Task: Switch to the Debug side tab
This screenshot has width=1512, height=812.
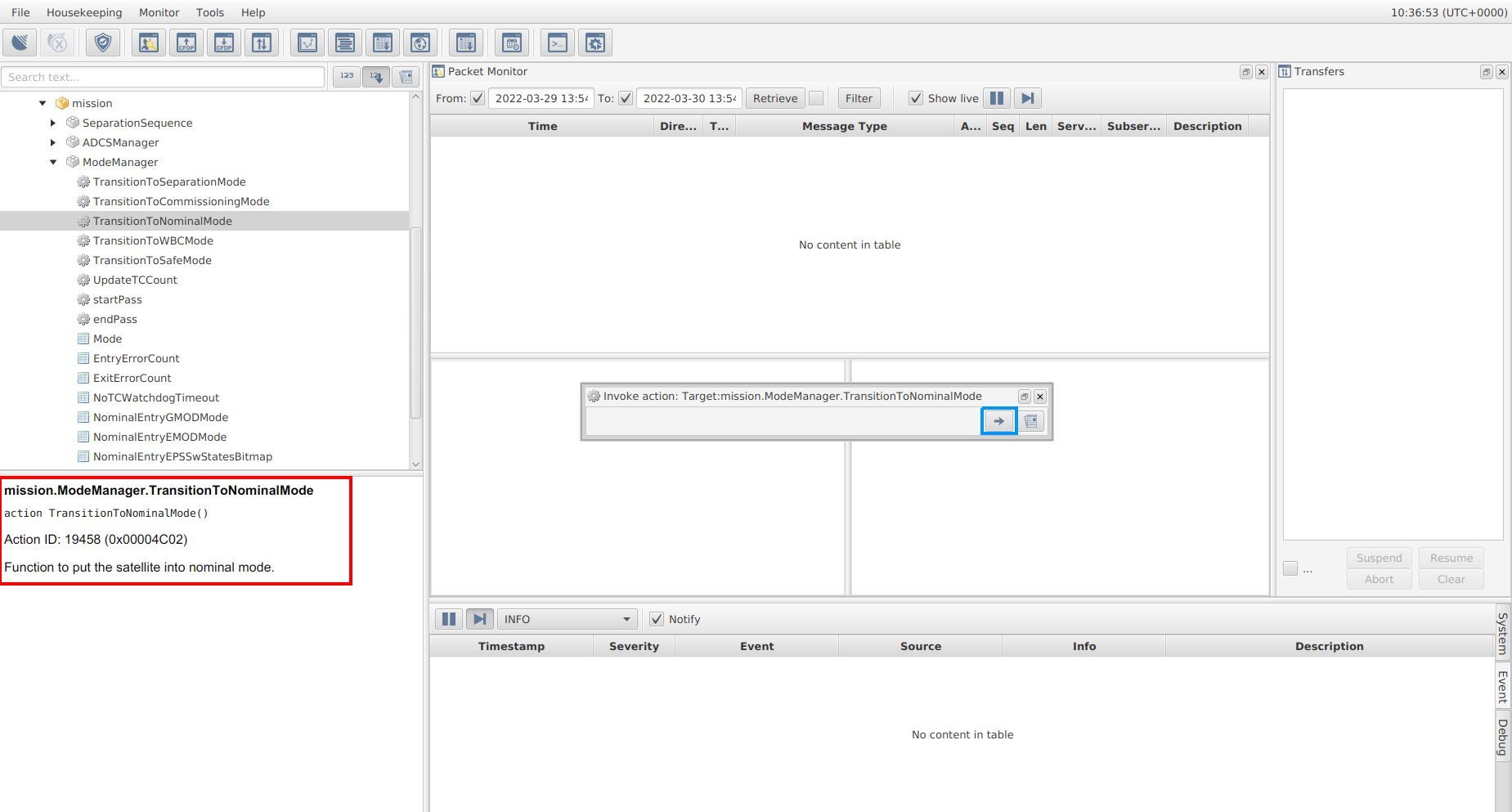Action: [1502, 737]
